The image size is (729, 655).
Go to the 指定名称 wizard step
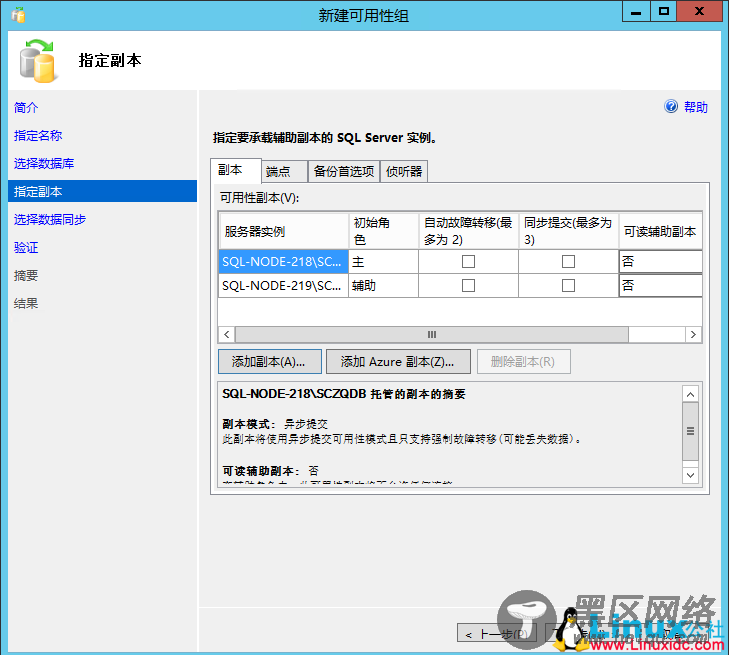point(38,135)
